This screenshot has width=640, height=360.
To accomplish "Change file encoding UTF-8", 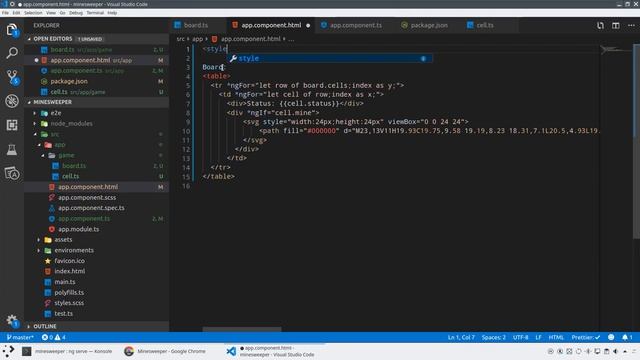I will [x=520, y=337].
